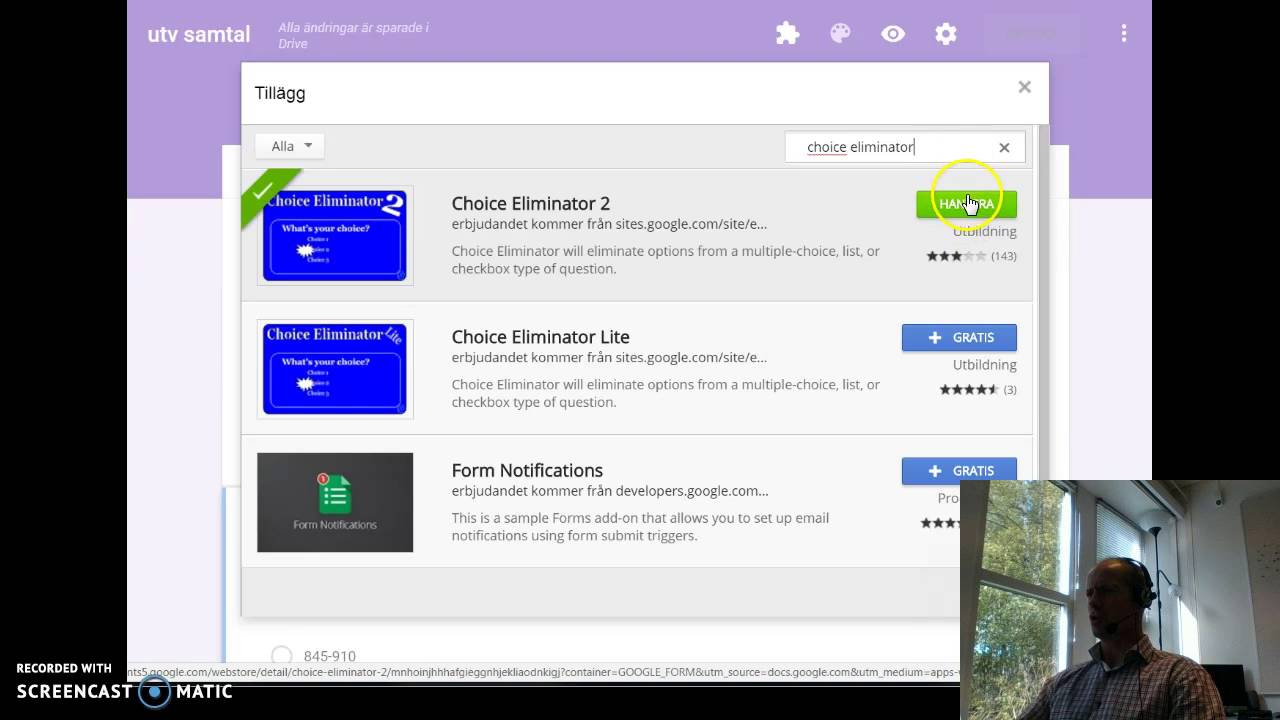This screenshot has height=720, width=1280.
Task: Click the Choice Eliminator Lite star rating
Action: tap(969, 389)
